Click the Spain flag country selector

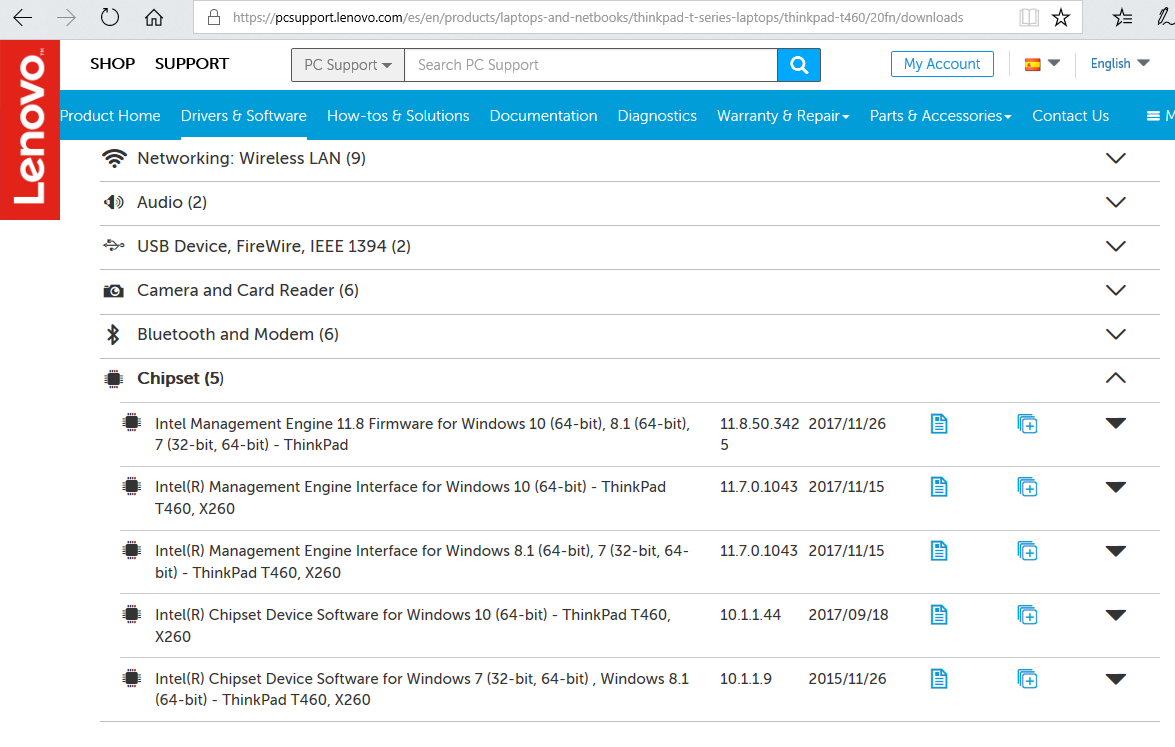click(x=1042, y=64)
